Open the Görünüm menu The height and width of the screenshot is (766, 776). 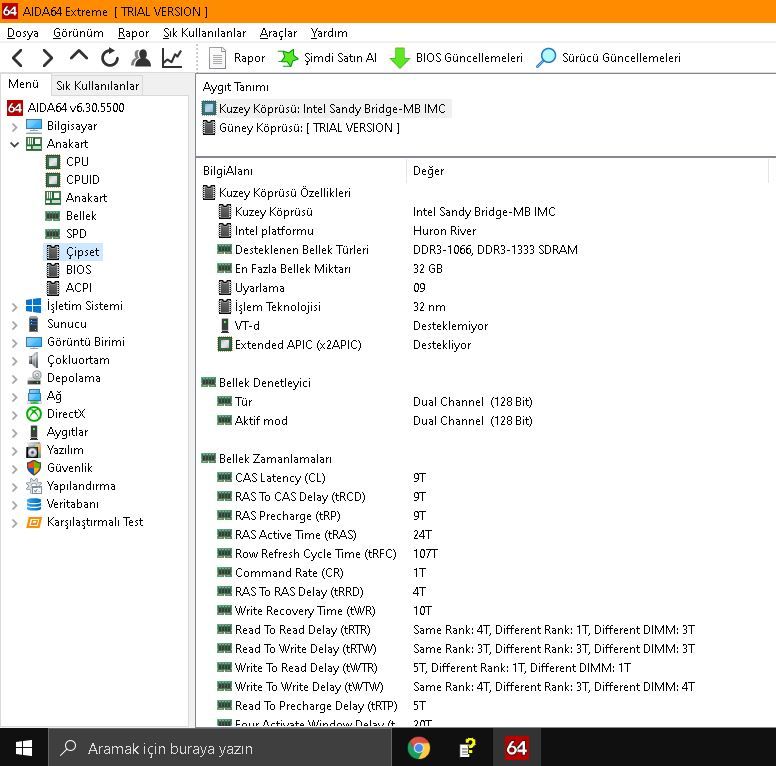pyautogui.click(x=78, y=33)
